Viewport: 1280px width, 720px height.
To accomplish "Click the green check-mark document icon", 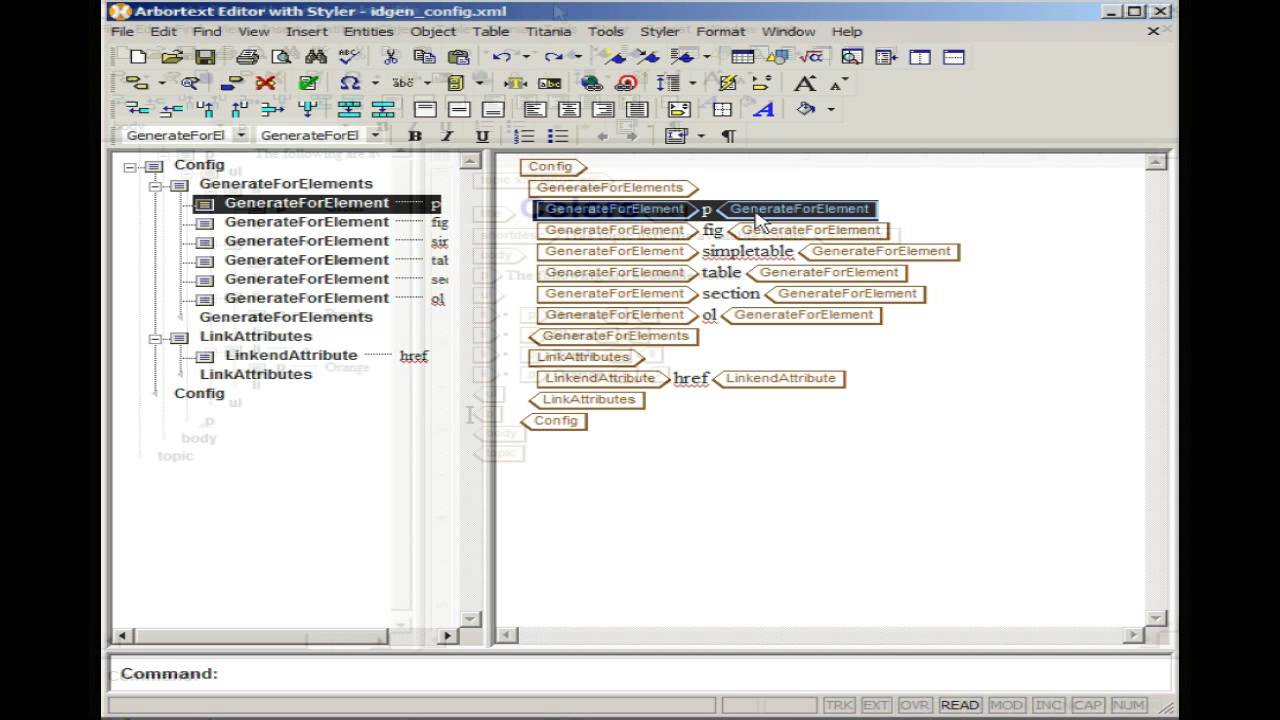I will pos(308,83).
